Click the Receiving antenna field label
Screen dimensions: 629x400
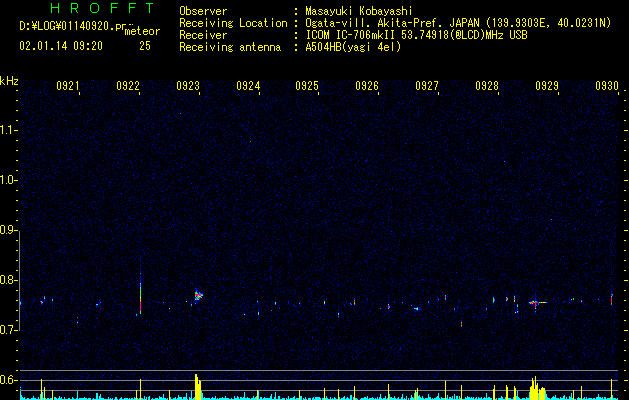(x=230, y=47)
